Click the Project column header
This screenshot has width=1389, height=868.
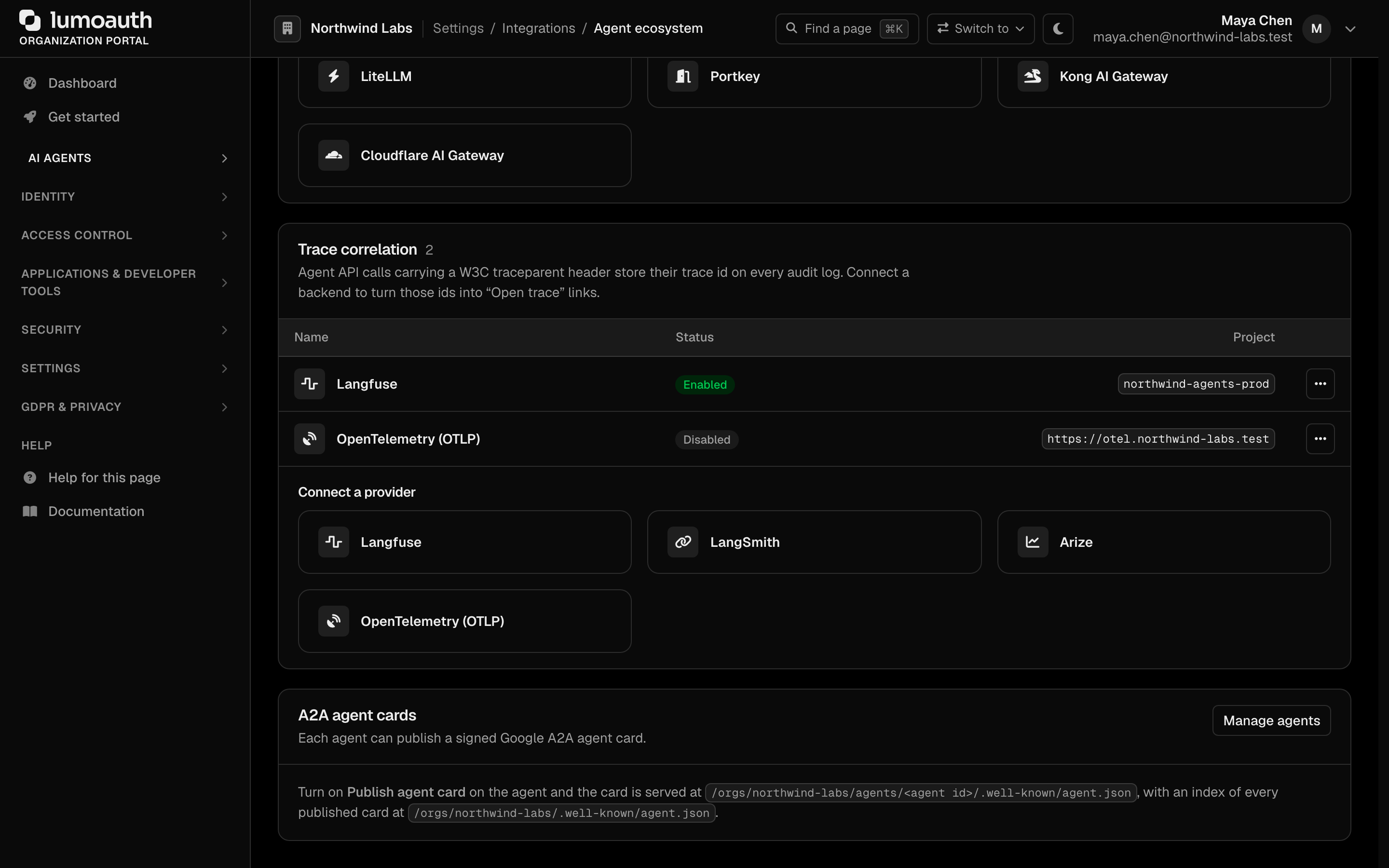(1253, 338)
